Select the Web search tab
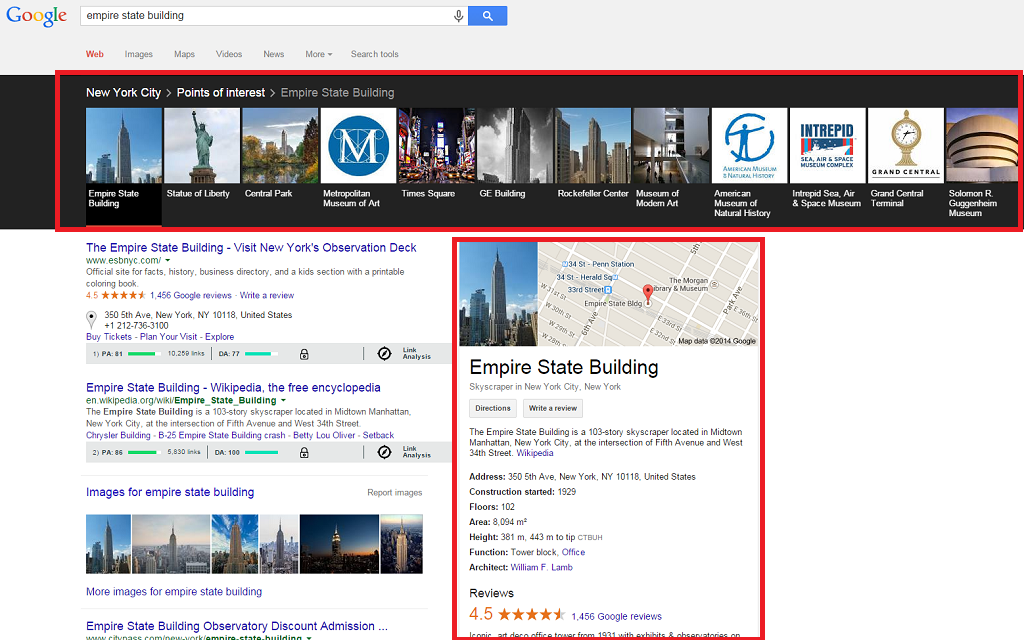Image resolution: width=1024 pixels, height=640 pixels. click(x=95, y=54)
